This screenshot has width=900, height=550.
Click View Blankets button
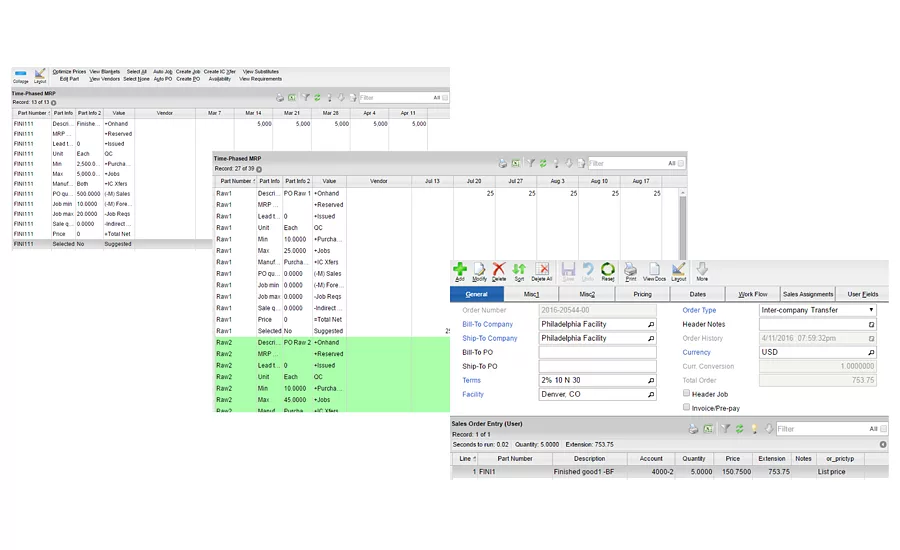(104, 72)
